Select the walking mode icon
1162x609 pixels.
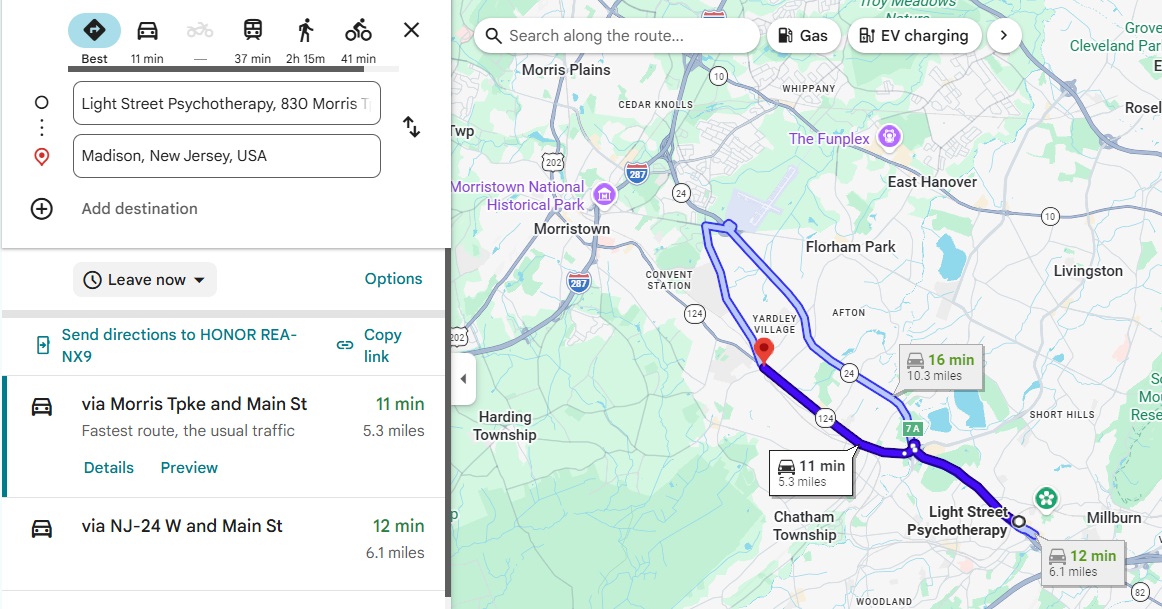pyautogui.click(x=305, y=30)
